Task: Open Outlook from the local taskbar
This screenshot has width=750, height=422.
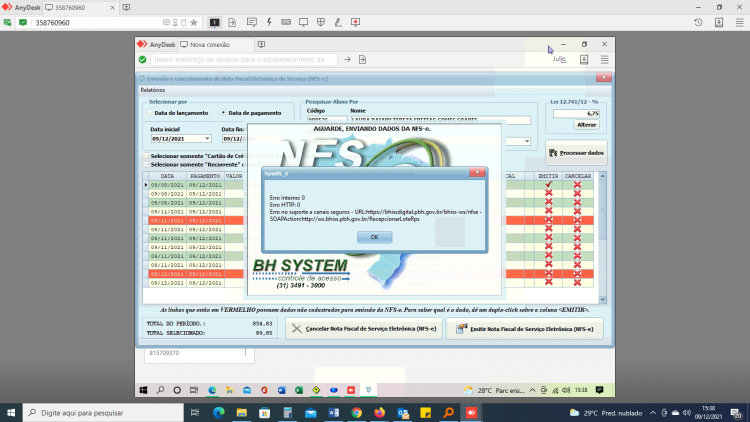Action: (x=402, y=412)
